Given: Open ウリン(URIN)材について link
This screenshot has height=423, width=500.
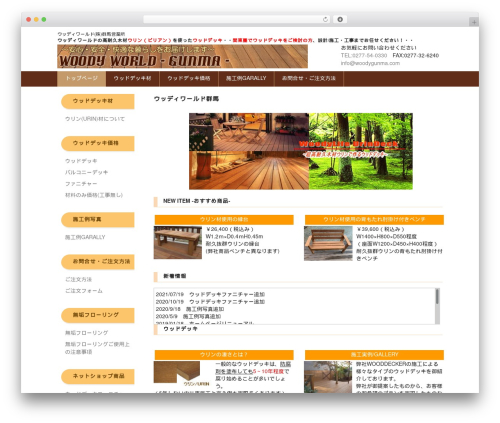Looking at the screenshot, I should pos(95,119).
